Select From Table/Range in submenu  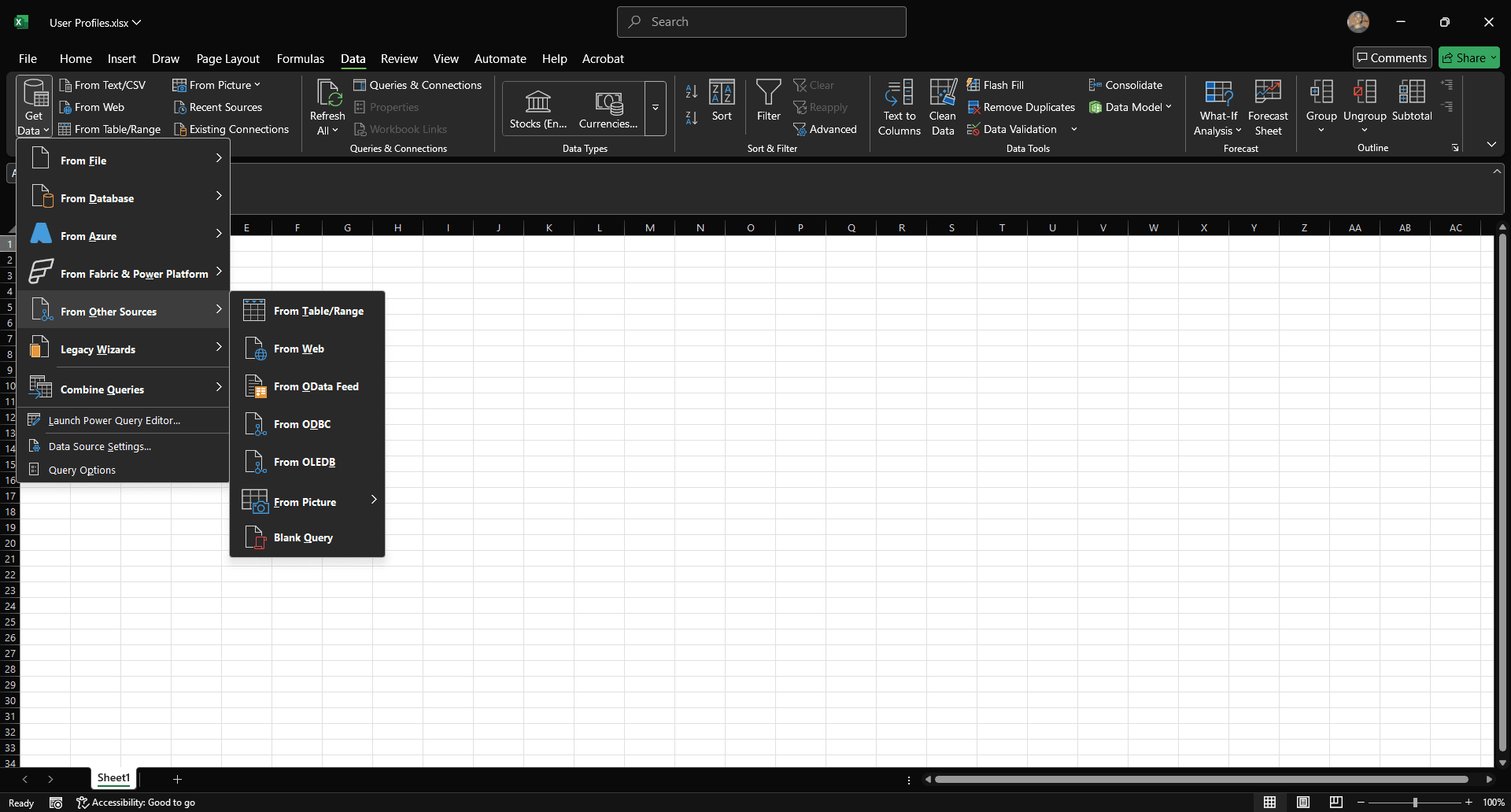coord(307,311)
